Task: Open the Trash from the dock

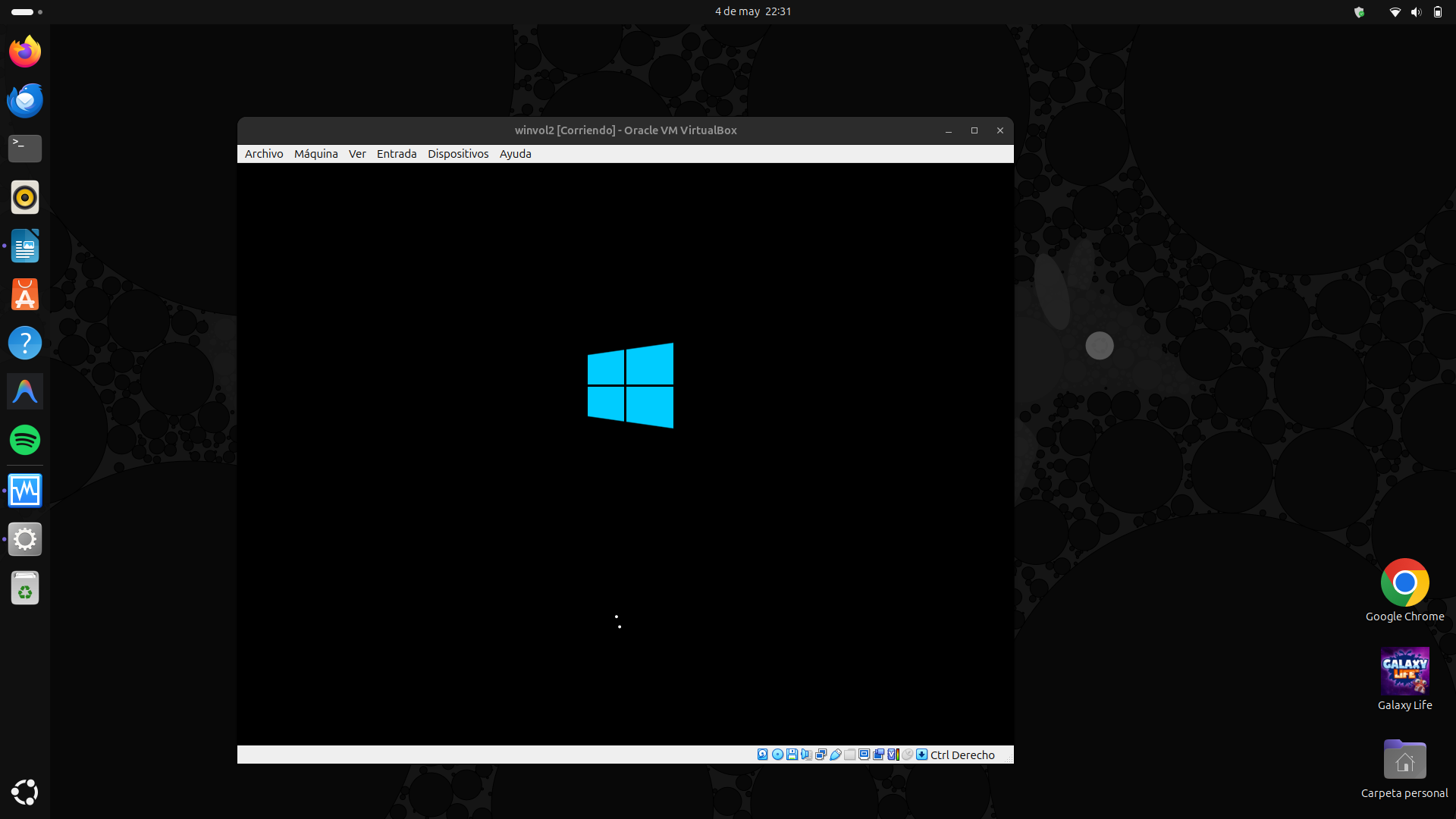Action: tap(25, 588)
